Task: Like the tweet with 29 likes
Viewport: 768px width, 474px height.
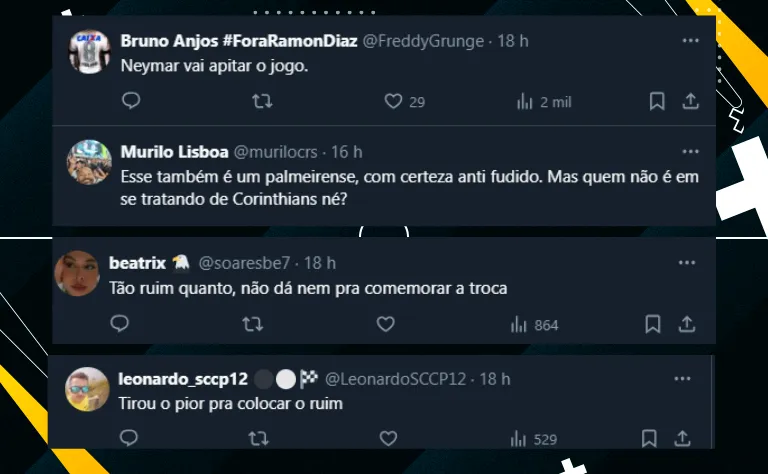Action: [x=393, y=101]
